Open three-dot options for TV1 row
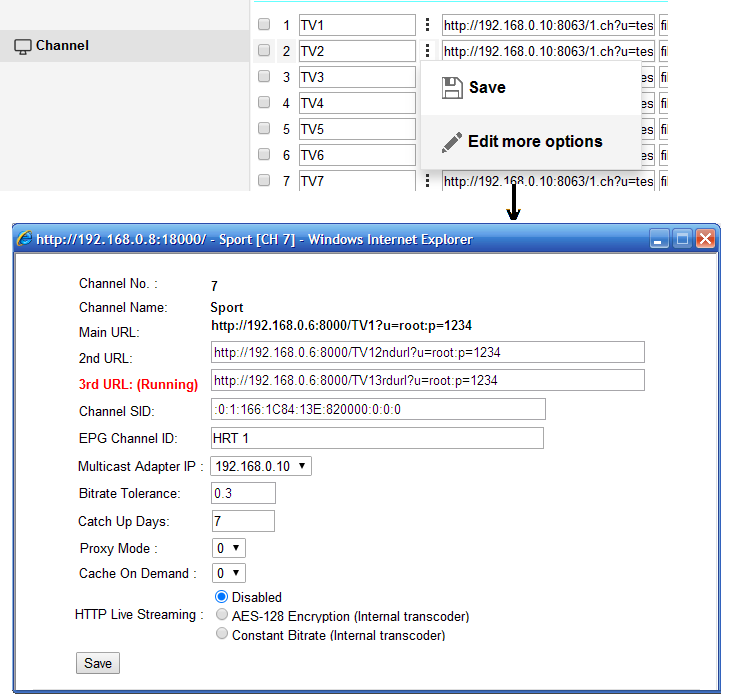Viewport: 736px width, 697px height. tap(428, 25)
